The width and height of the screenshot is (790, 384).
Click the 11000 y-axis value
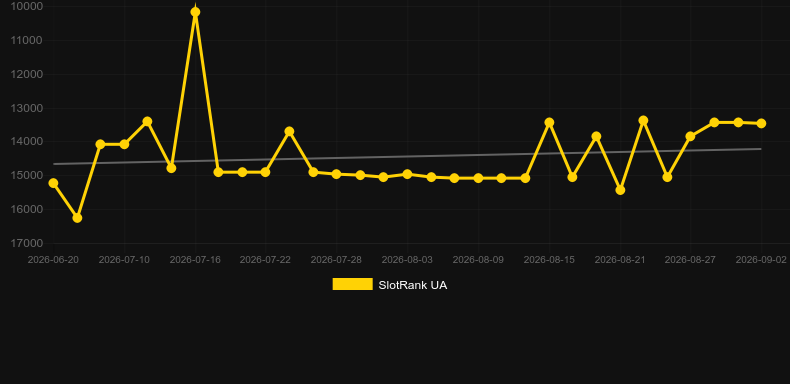pyautogui.click(x=27, y=40)
